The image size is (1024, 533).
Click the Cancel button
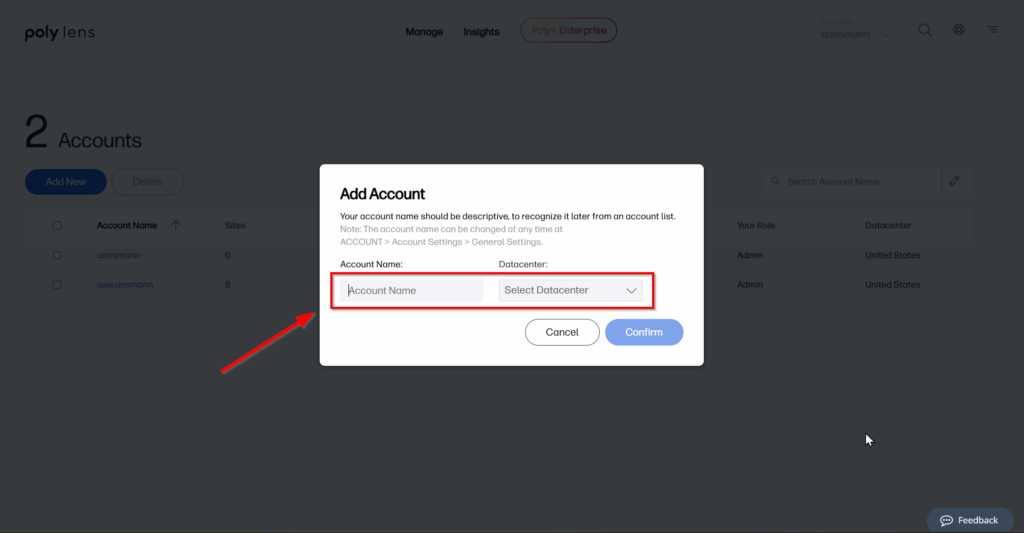562,332
